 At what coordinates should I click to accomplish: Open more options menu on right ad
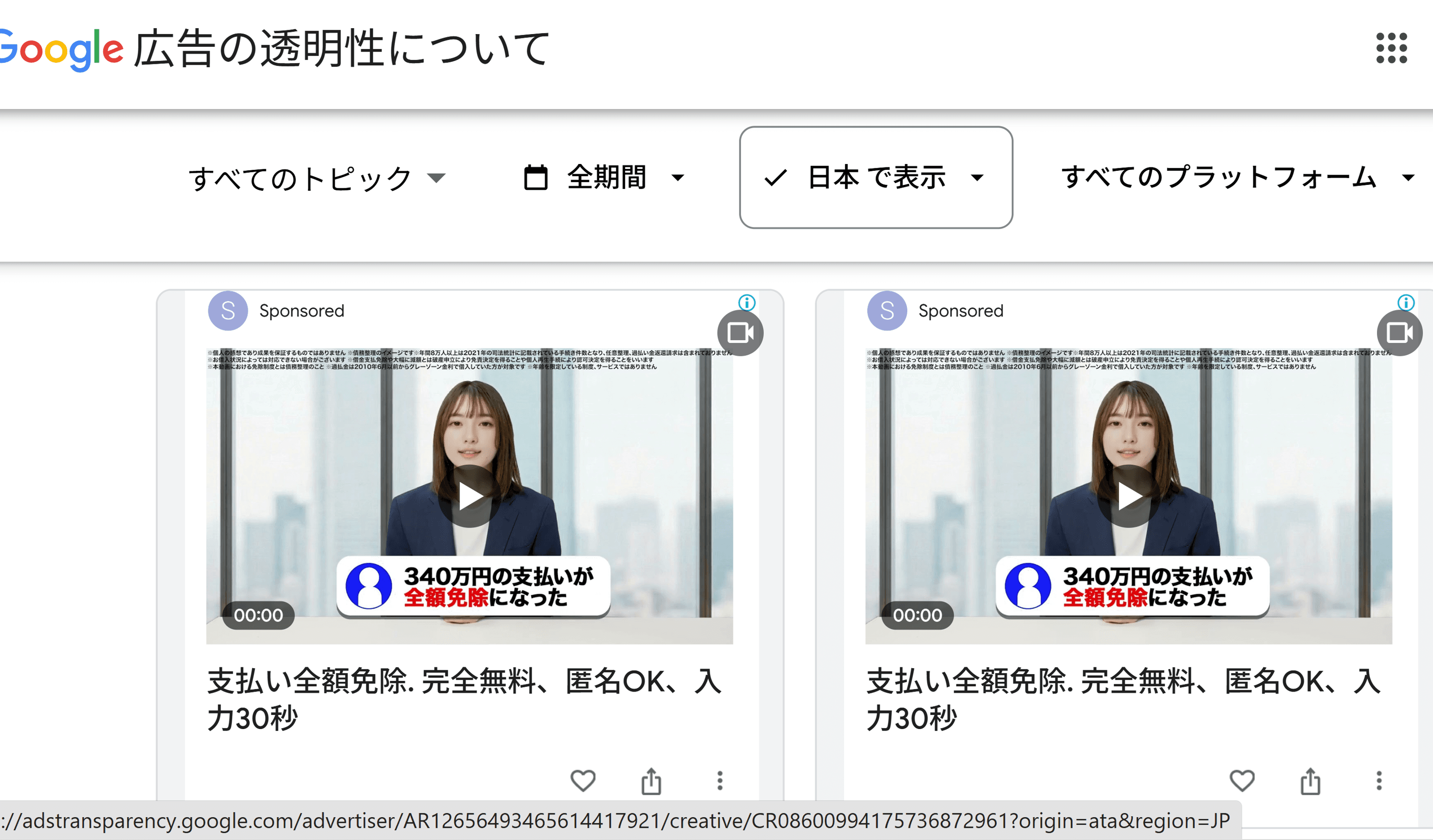[x=1379, y=781]
